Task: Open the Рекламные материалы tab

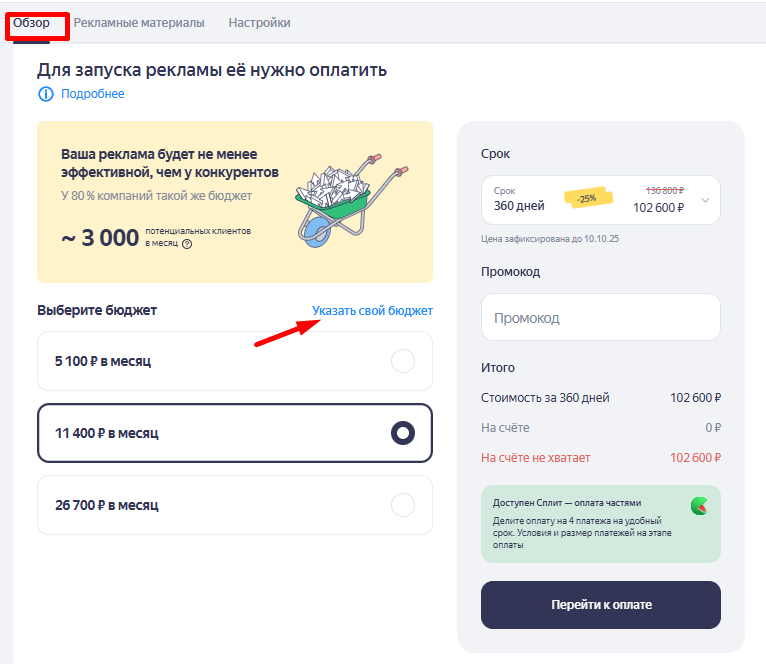Action: (x=139, y=22)
